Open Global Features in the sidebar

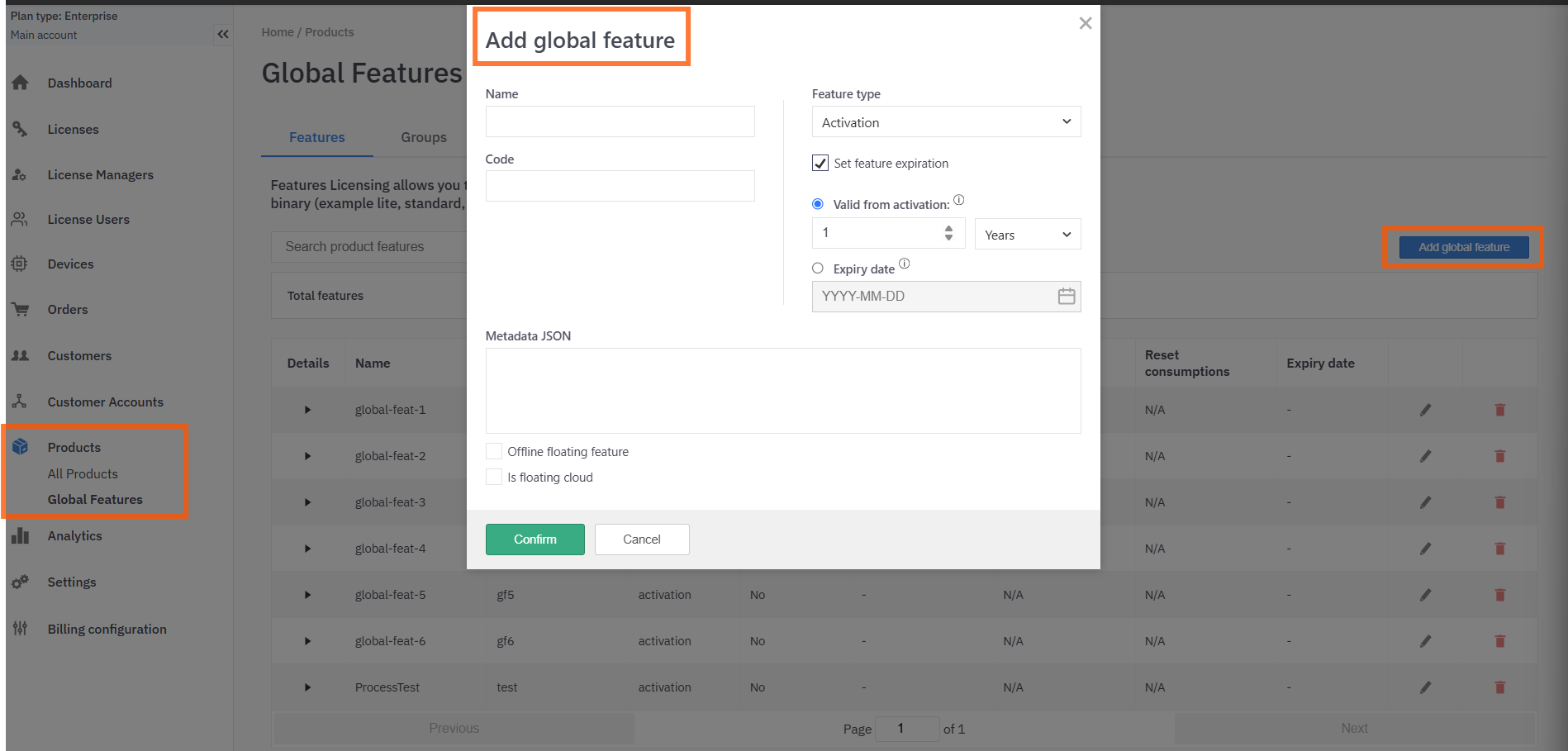95,500
